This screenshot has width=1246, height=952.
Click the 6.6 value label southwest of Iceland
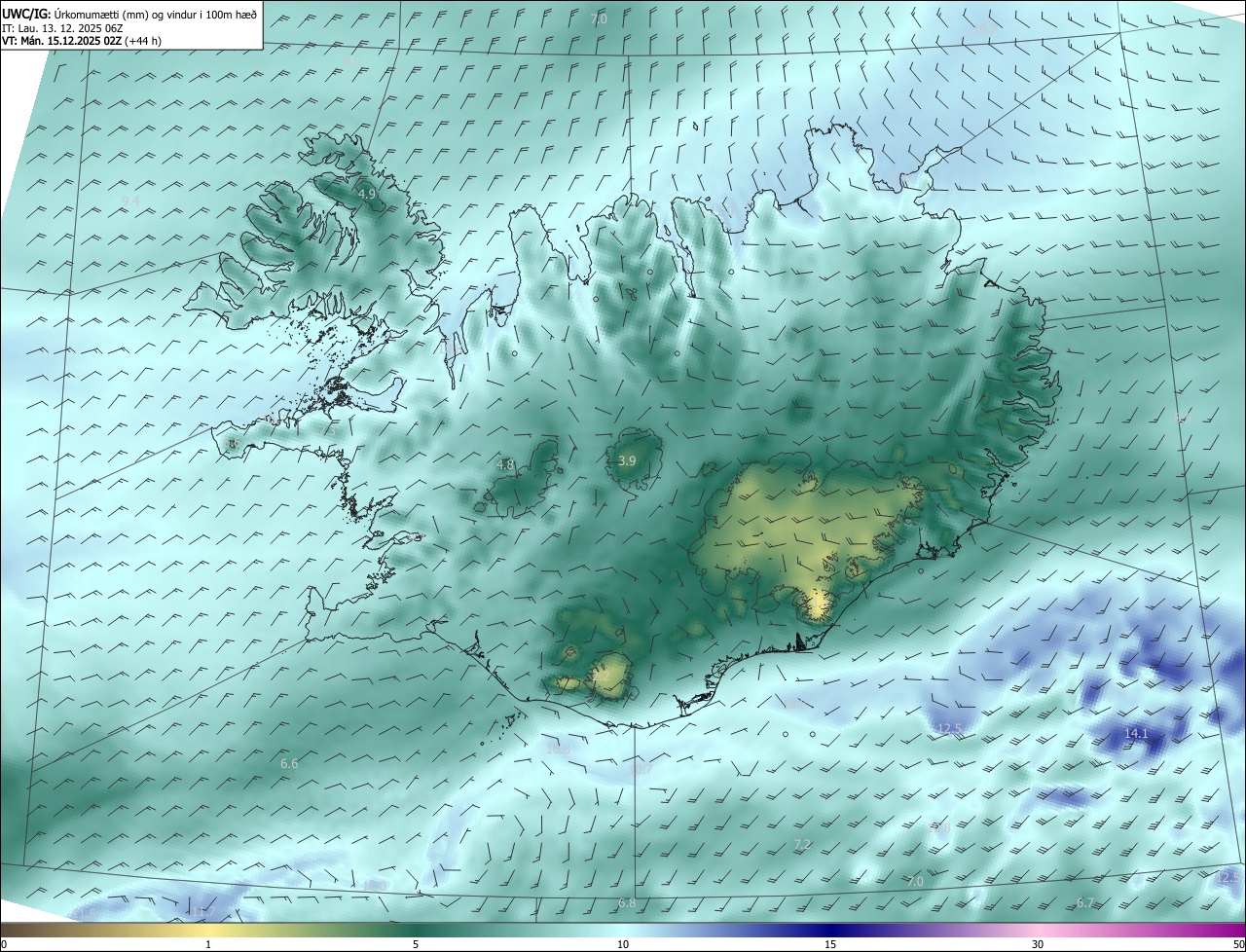(289, 764)
